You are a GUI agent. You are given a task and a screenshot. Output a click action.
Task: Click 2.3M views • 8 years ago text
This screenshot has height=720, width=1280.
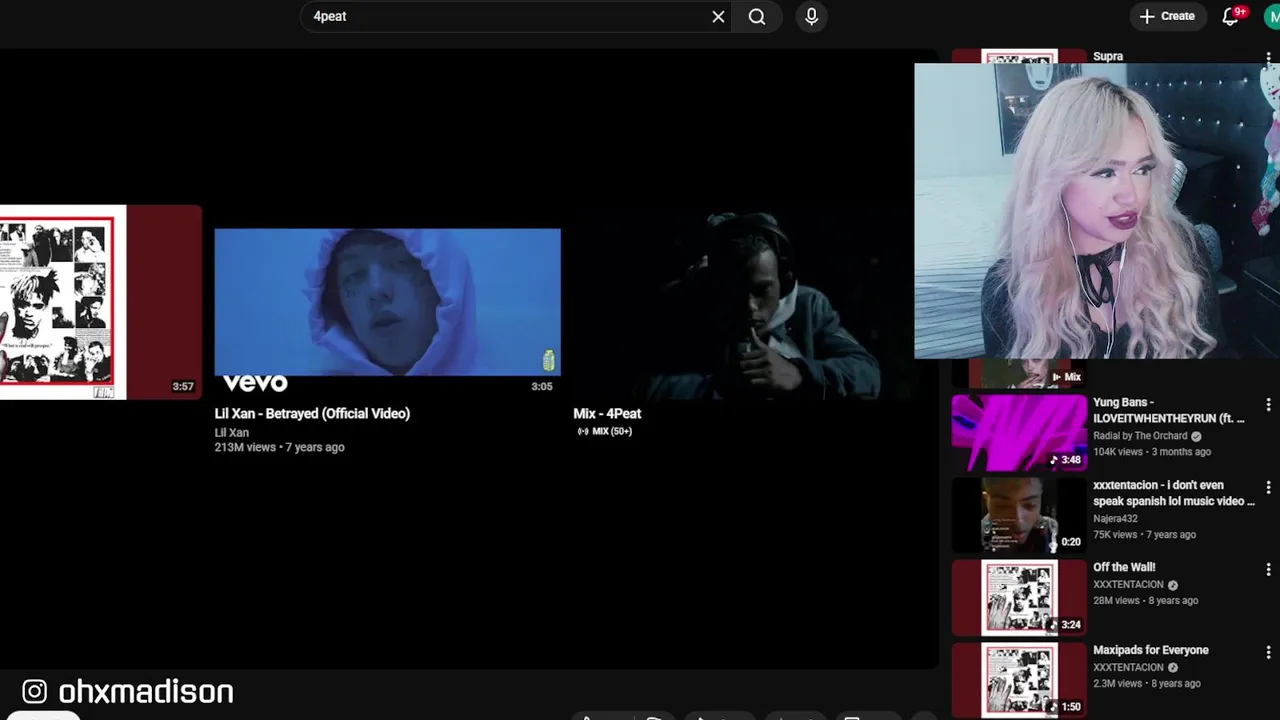[x=1147, y=684]
